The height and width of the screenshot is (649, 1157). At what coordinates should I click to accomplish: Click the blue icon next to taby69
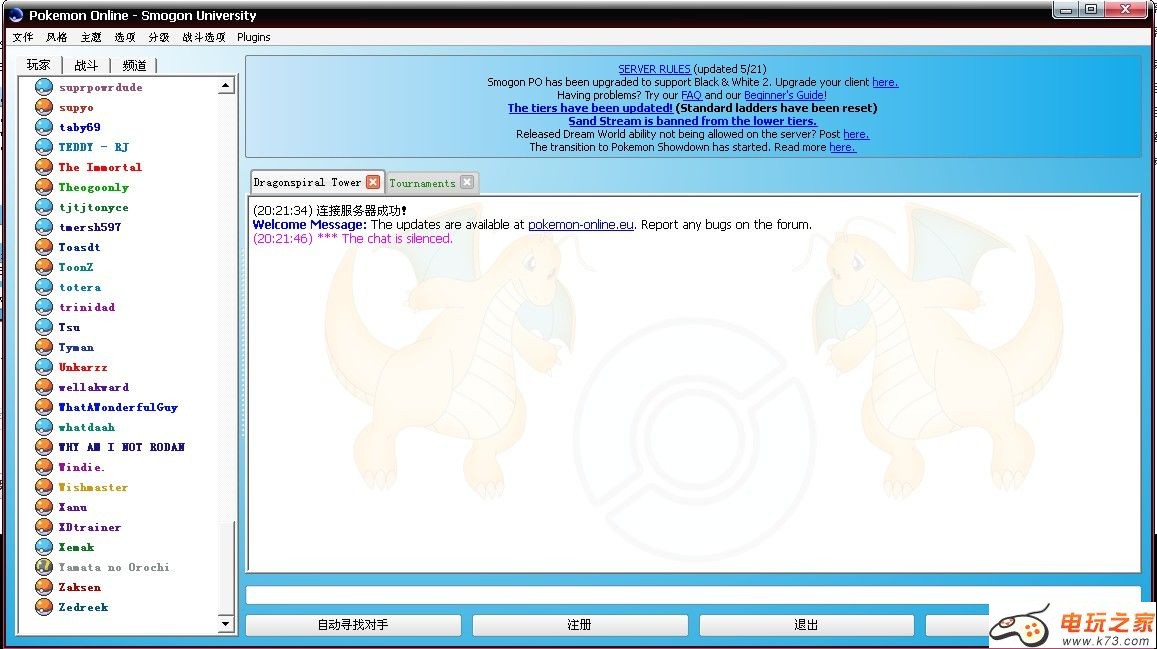43,127
